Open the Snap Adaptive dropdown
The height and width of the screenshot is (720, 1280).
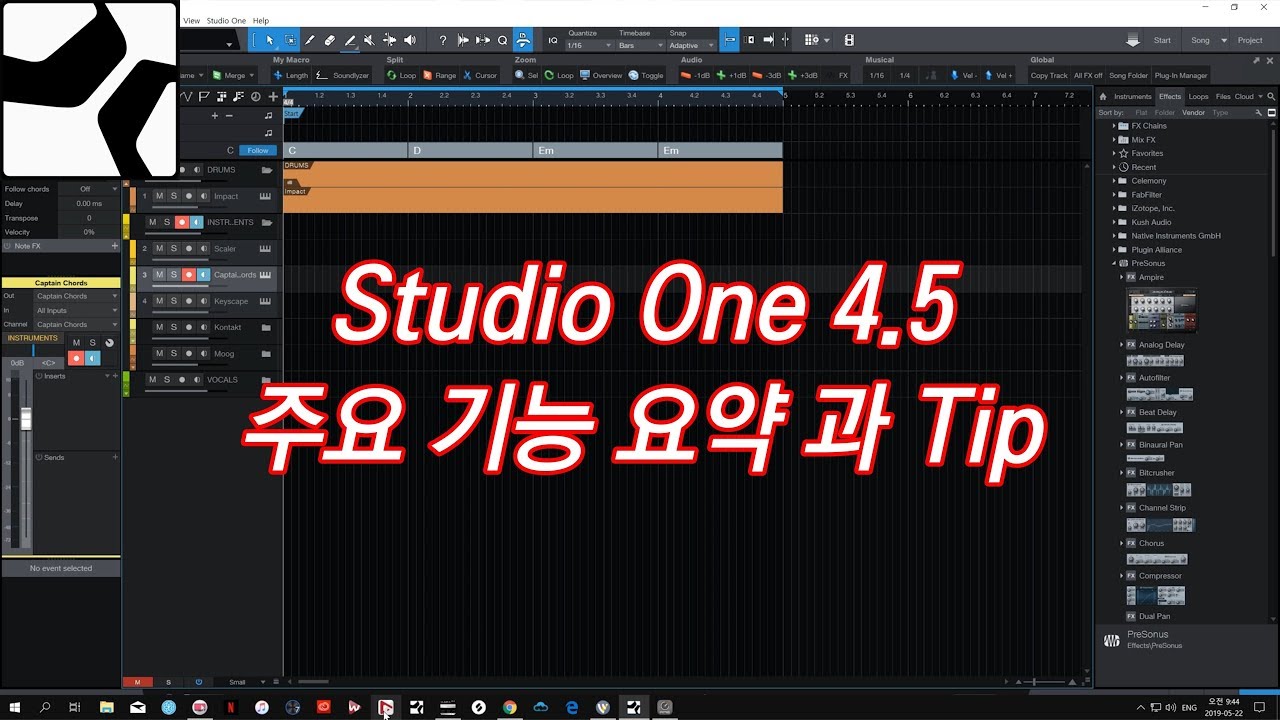(x=691, y=45)
